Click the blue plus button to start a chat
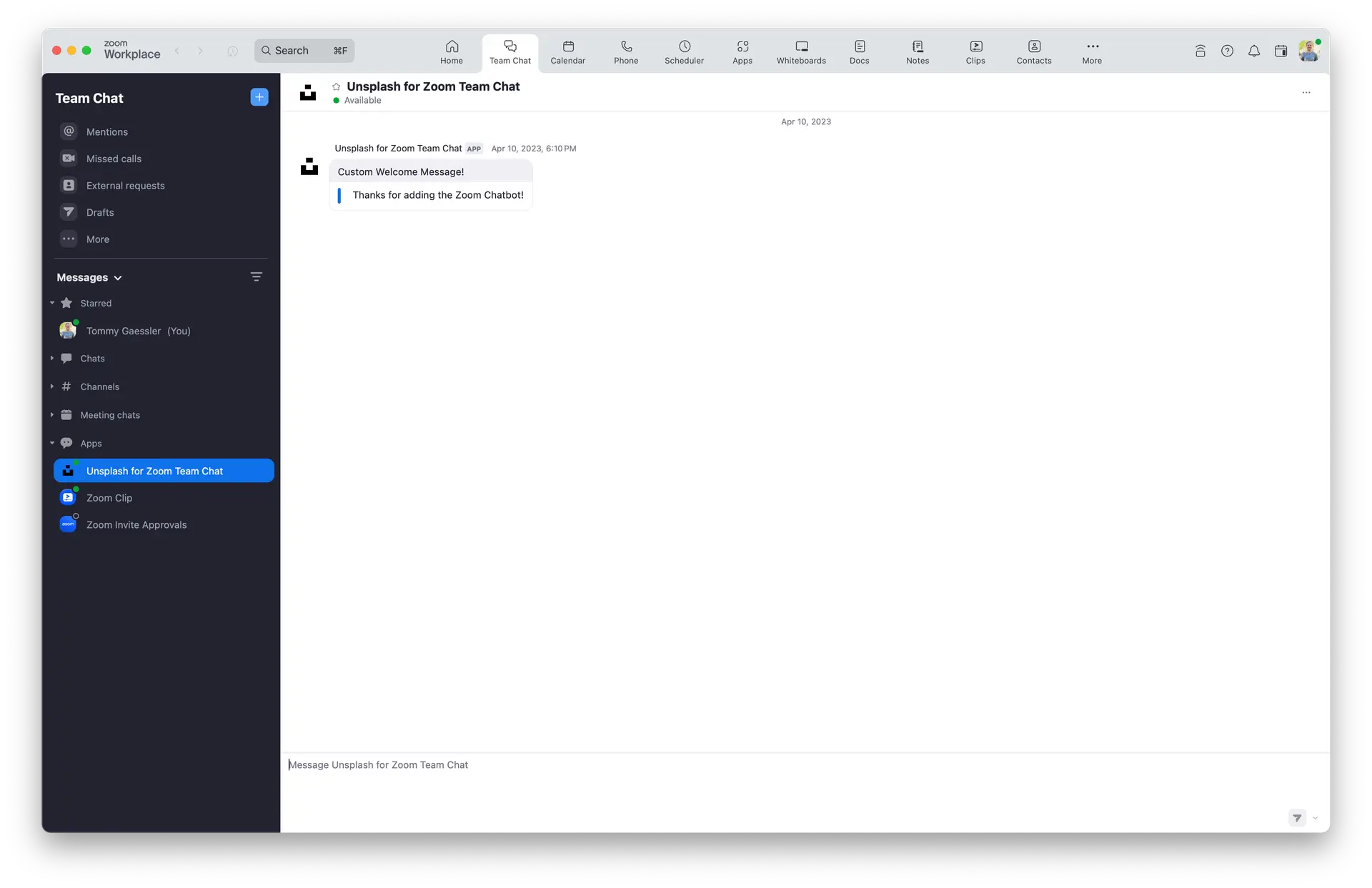 tap(259, 97)
